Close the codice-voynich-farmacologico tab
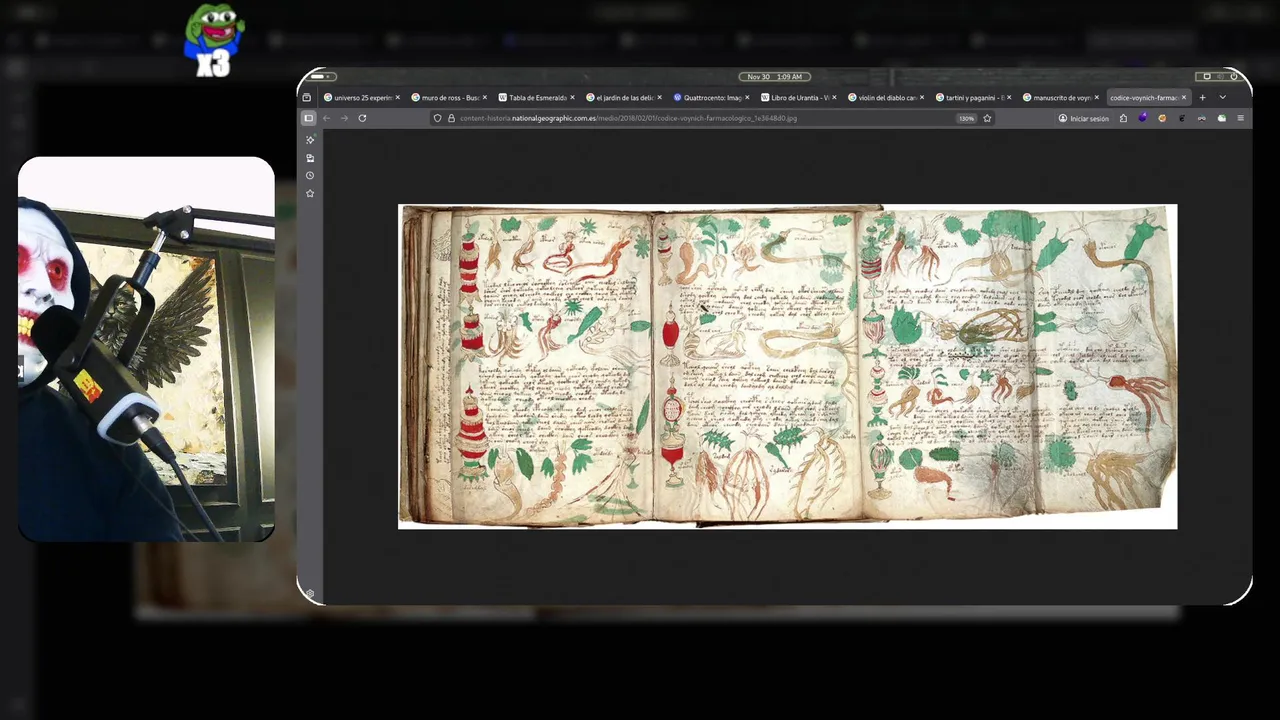Image resolution: width=1280 pixels, height=720 pixels. (x=1184, y=98)
